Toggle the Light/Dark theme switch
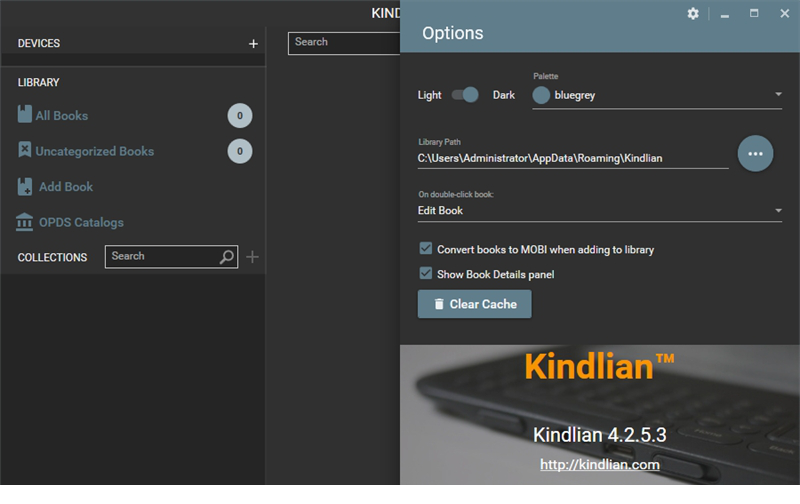 tap(465, 95)
